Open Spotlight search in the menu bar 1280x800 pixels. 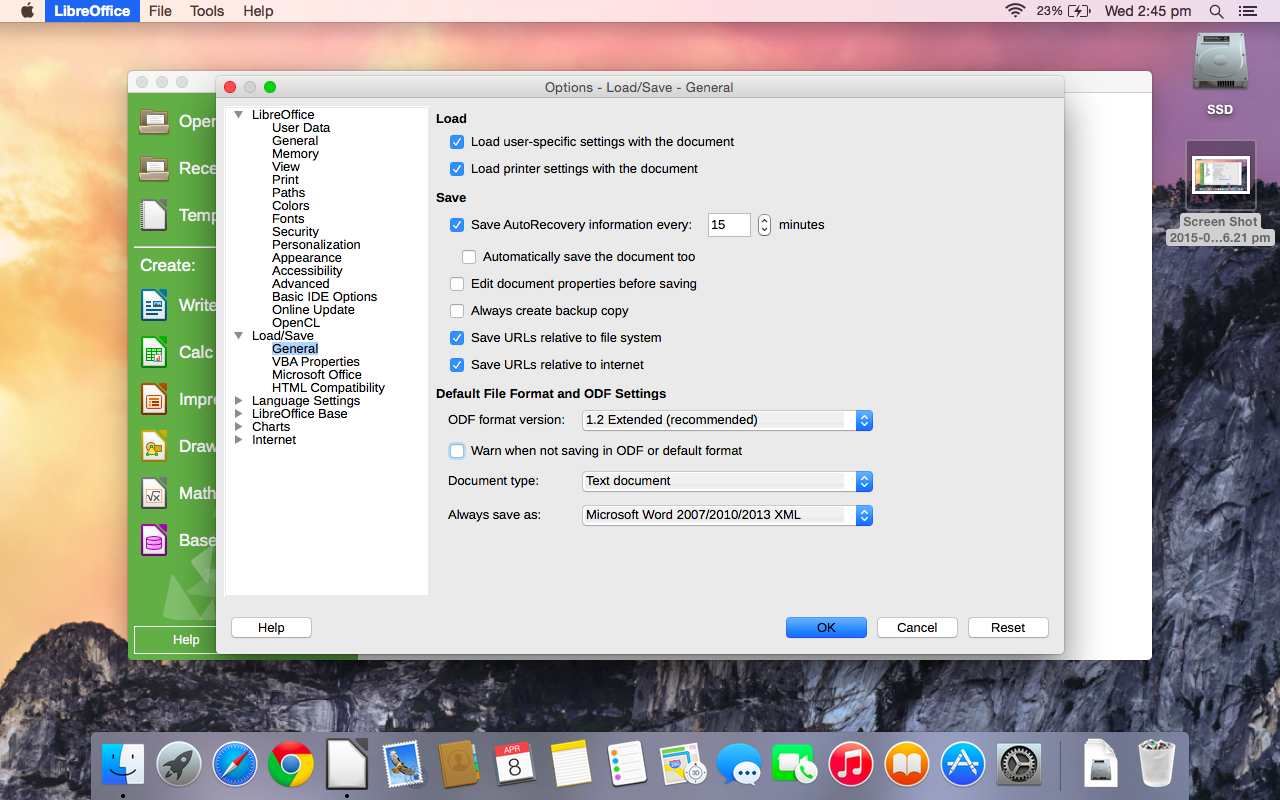pyautogui.click(x=1216, y=11)
